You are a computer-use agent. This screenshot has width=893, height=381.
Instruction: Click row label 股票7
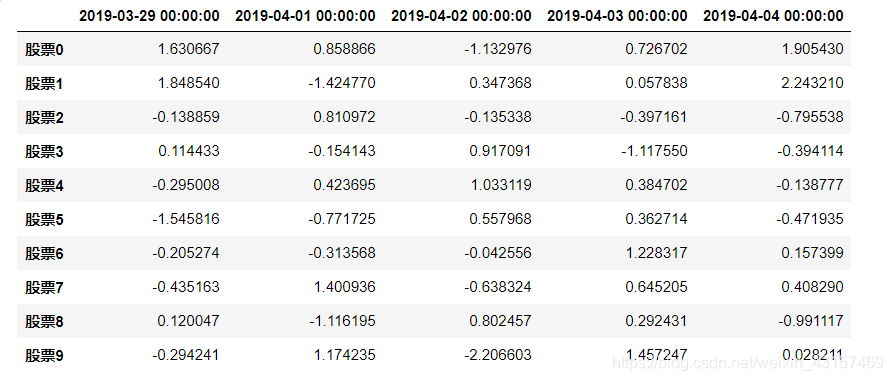(44, 288)
